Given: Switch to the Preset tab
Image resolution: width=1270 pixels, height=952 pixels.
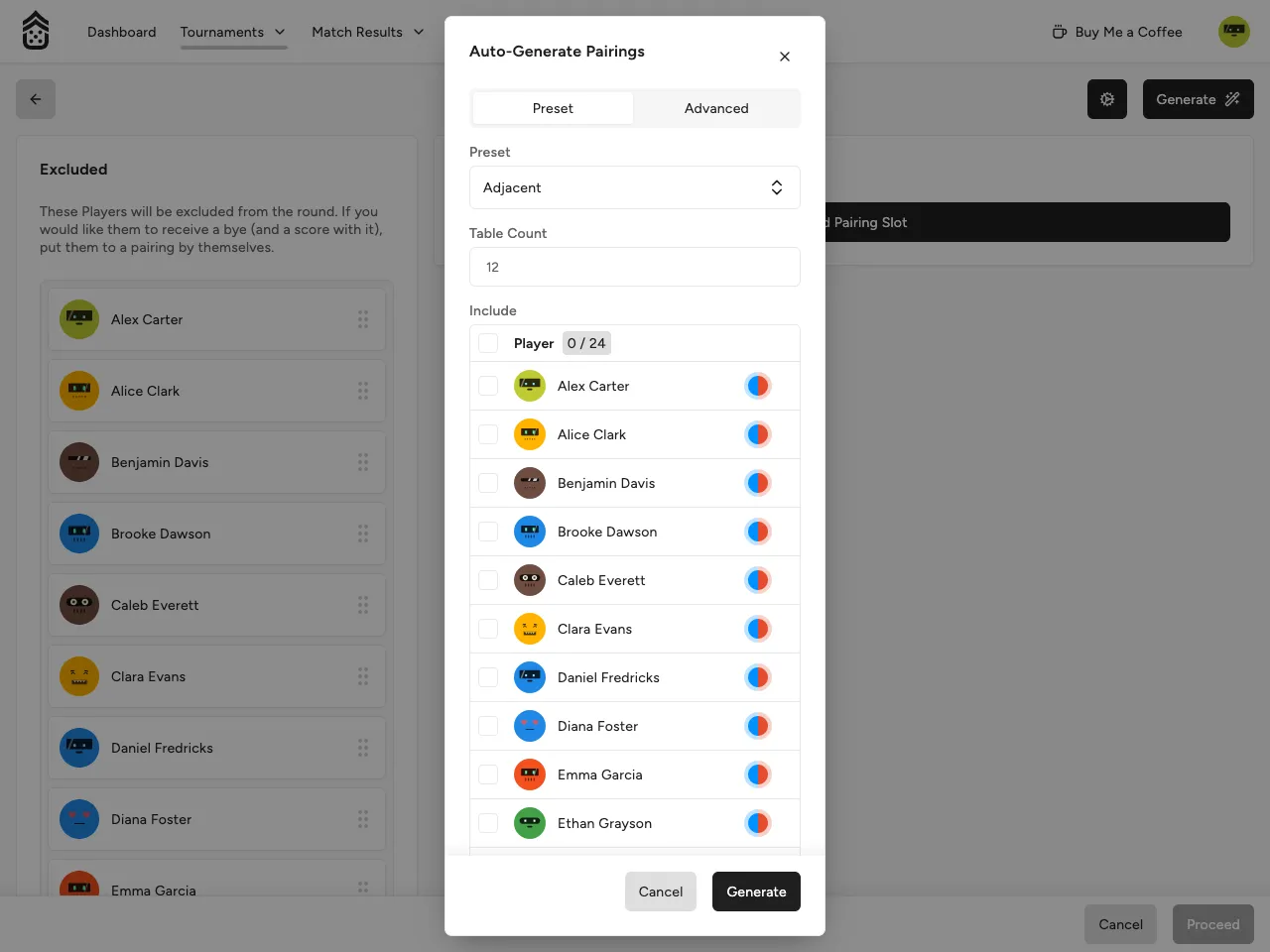Looking at the screenshot, I should [x=553, y=108].
